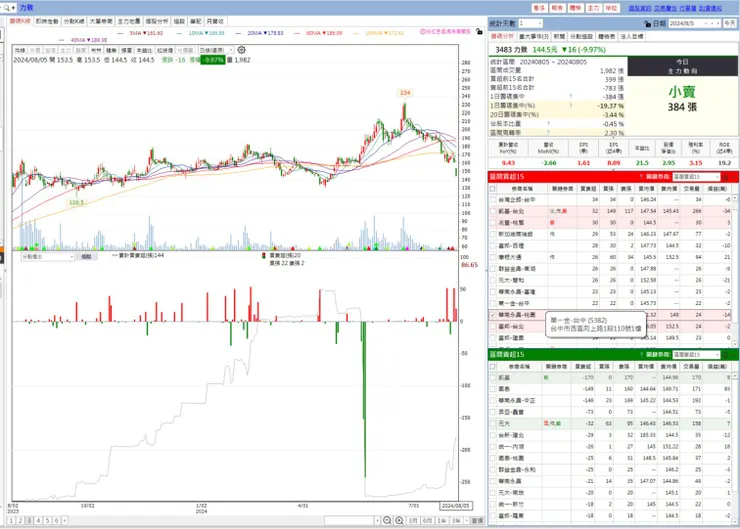
Task: Click the help question mark in green 區間賣超15 header
Action: pyautogui.click(x=641, y=354)
